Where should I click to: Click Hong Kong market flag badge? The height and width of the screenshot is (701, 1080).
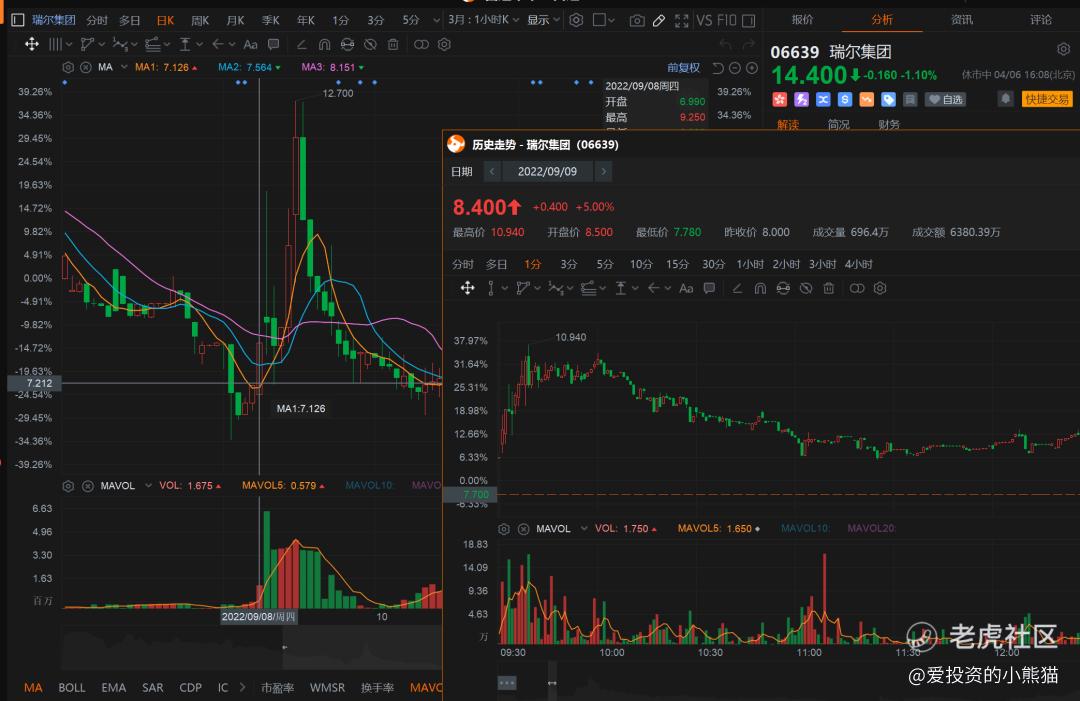click(779, 100)
